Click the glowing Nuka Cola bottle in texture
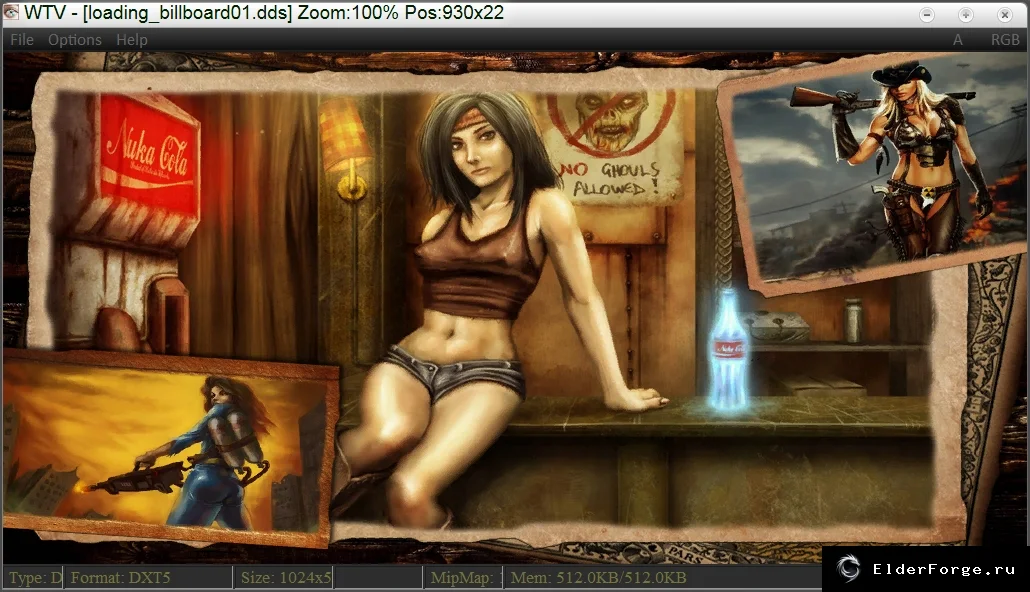Image resolution: width=1030 pixels, height=592 pixels. tap(728, 352)
